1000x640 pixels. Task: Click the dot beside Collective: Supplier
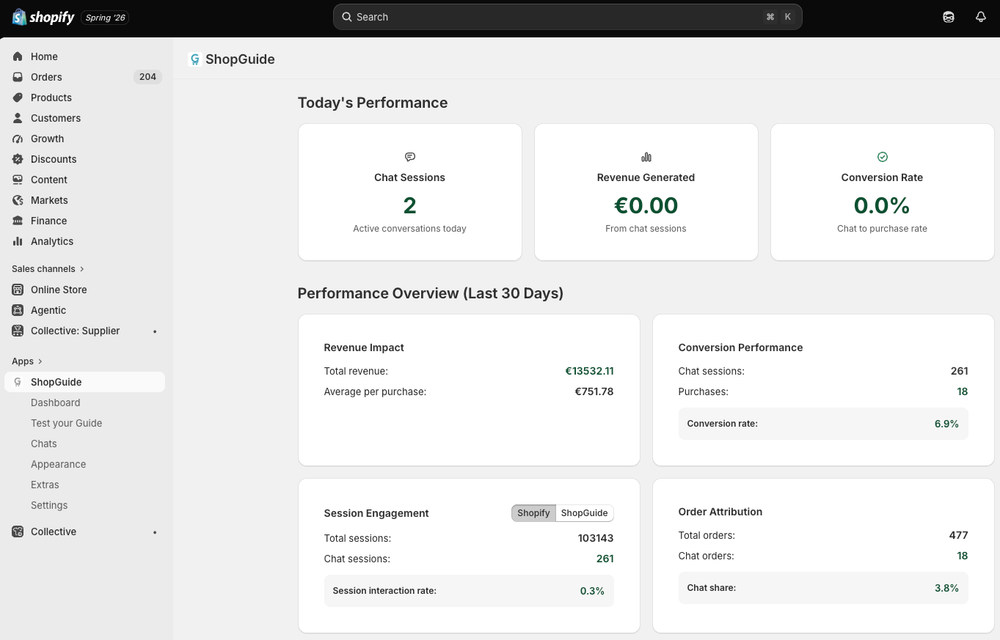pyautogui.click(x=154, y=331)
